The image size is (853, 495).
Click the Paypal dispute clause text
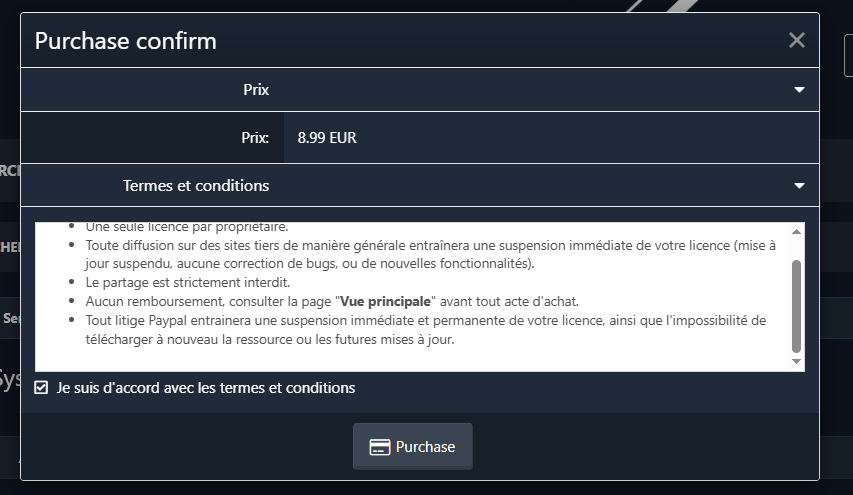tap(425, 330)
